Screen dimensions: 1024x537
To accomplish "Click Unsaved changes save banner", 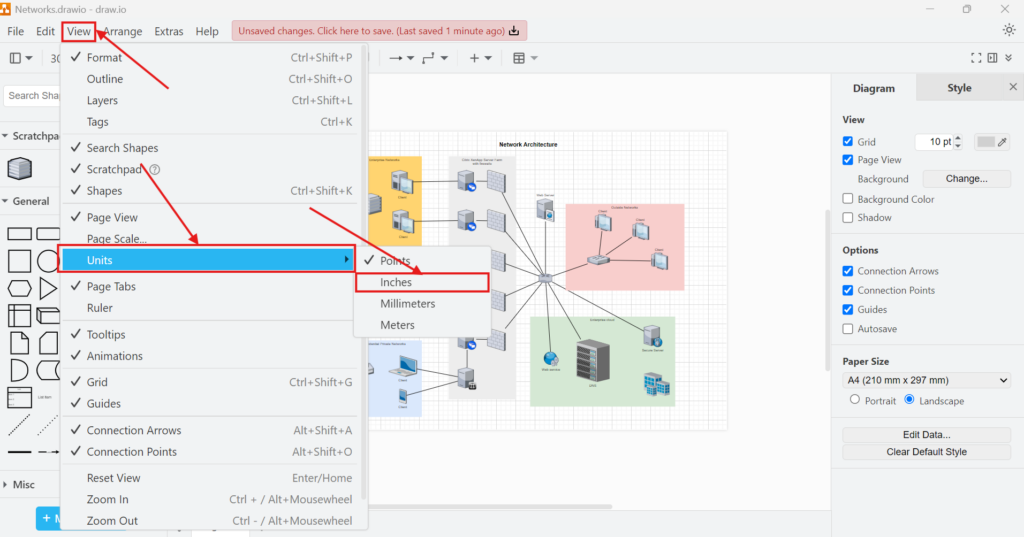I will pos(379,31).
